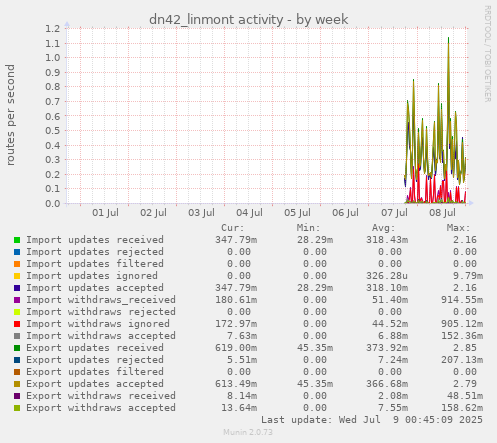The width and height of the screenshot is (497, 443).
Task: Click the green Import updates received swatch
Action: click(x=17, y=240)
